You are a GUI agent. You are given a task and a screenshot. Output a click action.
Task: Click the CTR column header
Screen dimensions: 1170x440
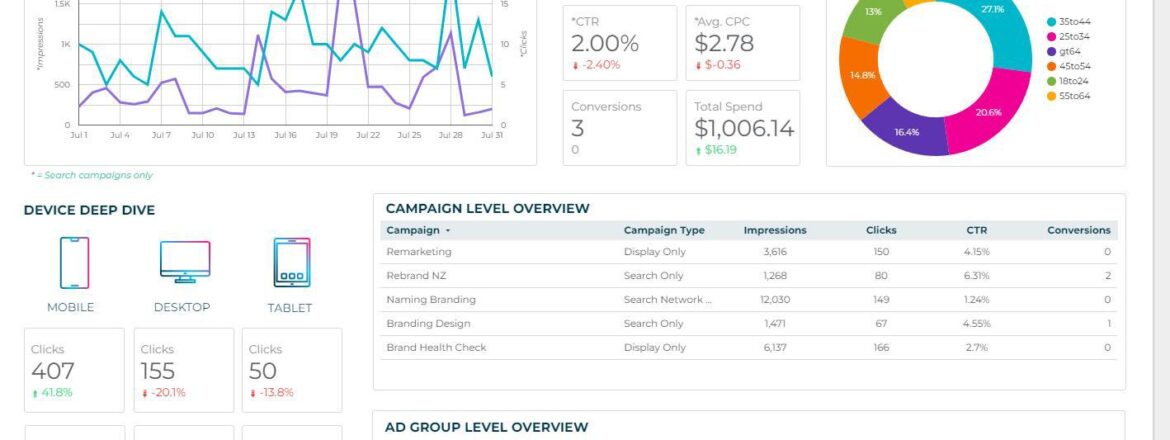(x=978, y=230)
